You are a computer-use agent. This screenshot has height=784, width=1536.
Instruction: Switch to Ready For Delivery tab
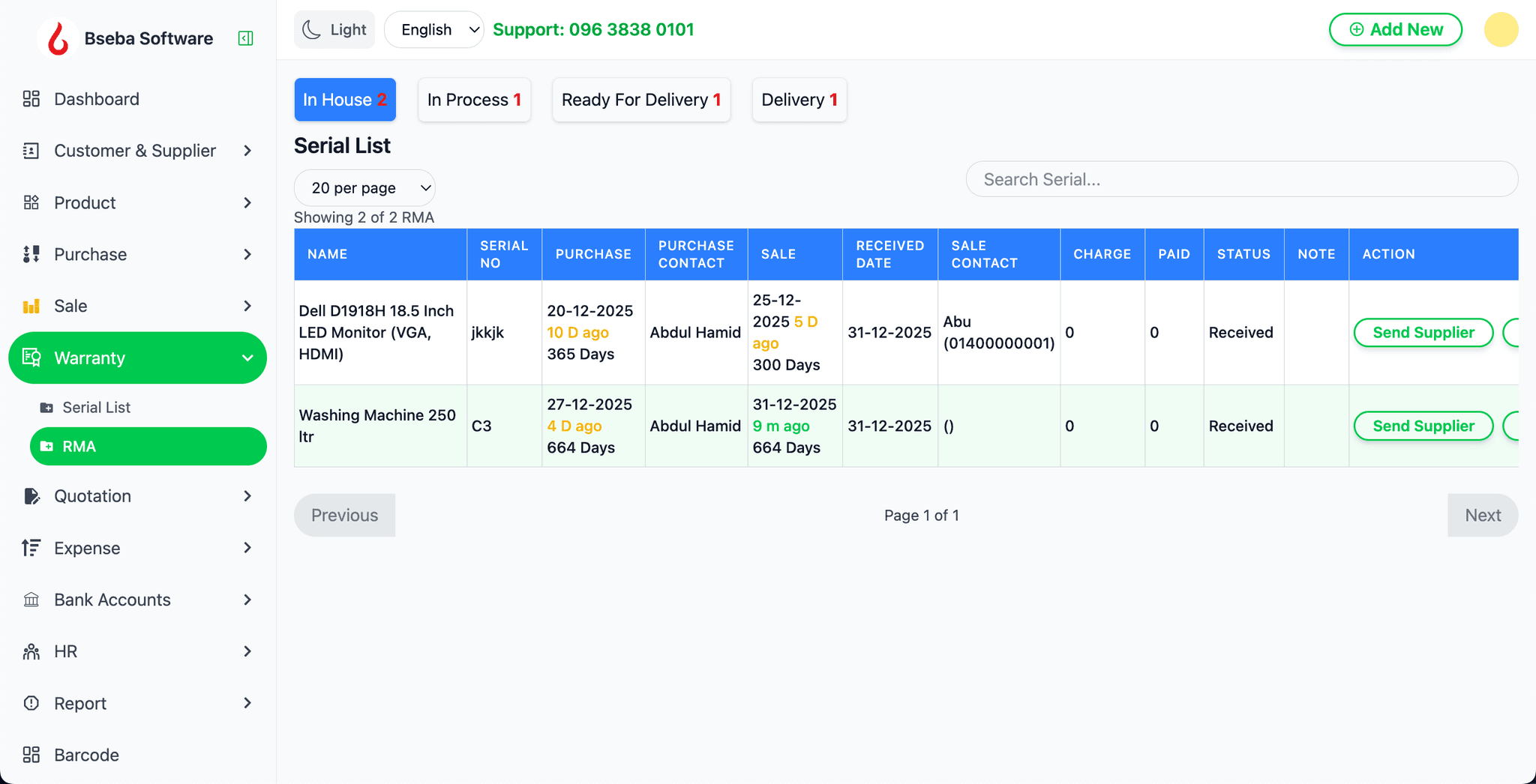(x=641, y=100)
